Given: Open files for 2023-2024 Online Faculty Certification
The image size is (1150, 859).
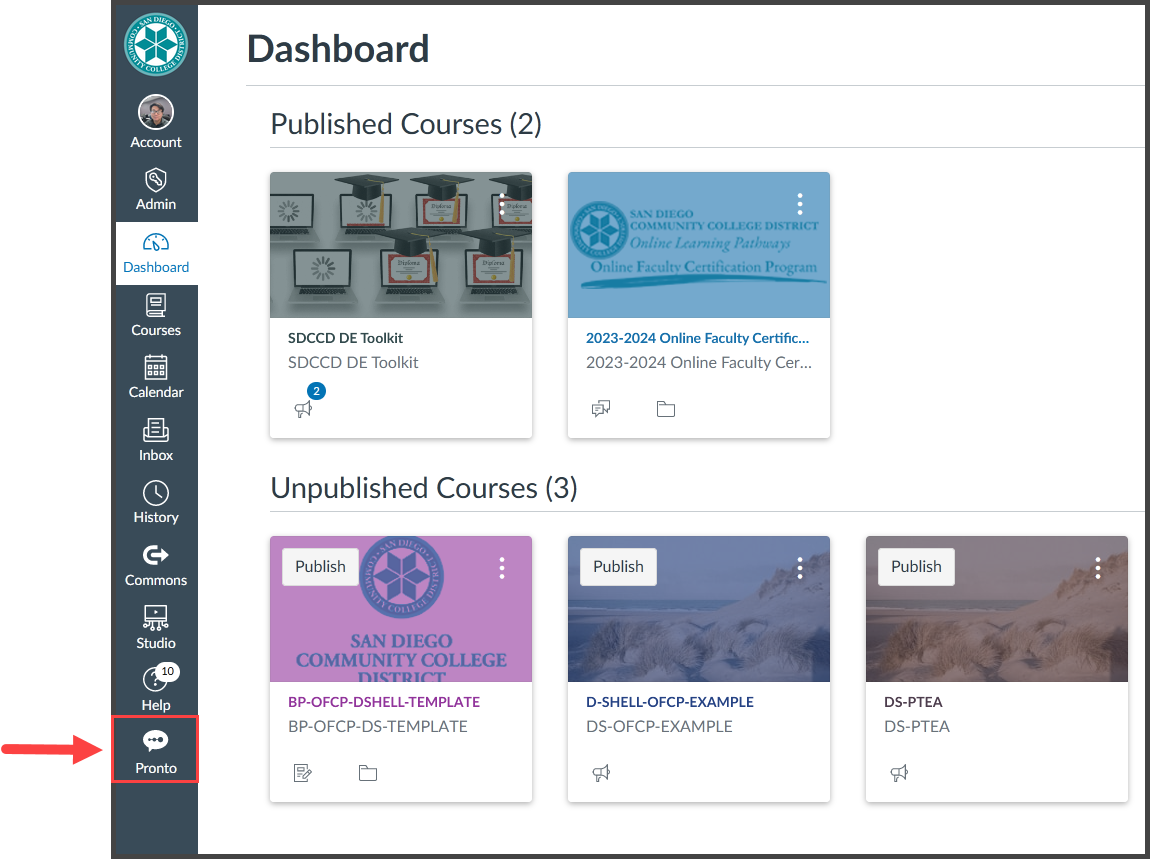Looking at the screenshot, I should 665,409.
